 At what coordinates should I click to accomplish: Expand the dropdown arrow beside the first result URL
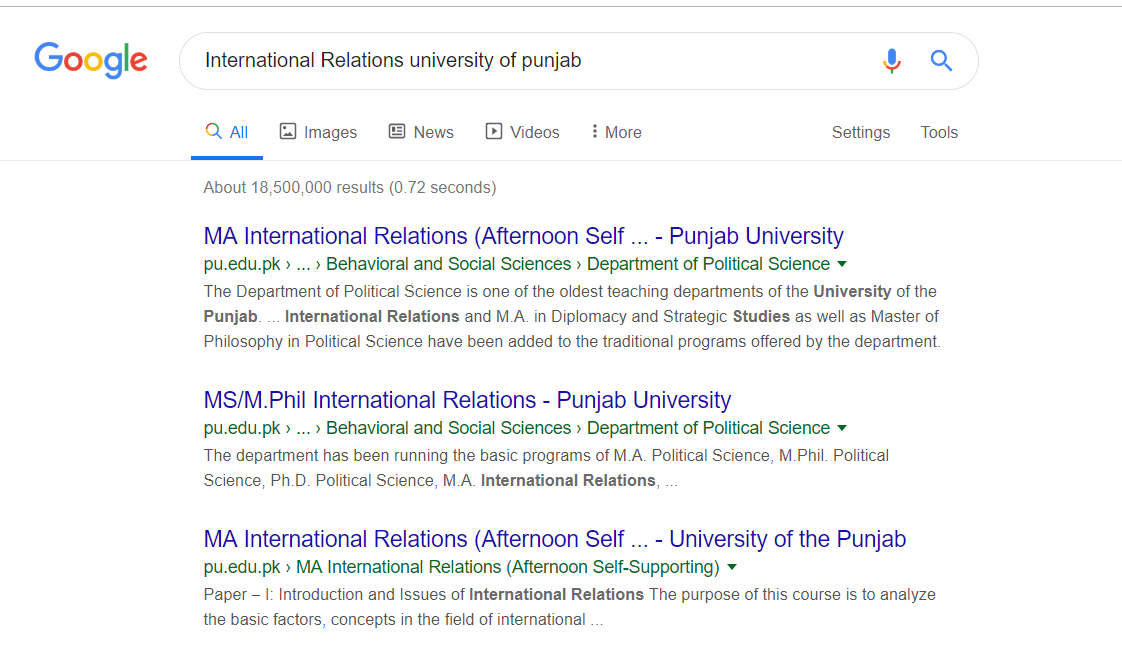[x=842, y=264]
